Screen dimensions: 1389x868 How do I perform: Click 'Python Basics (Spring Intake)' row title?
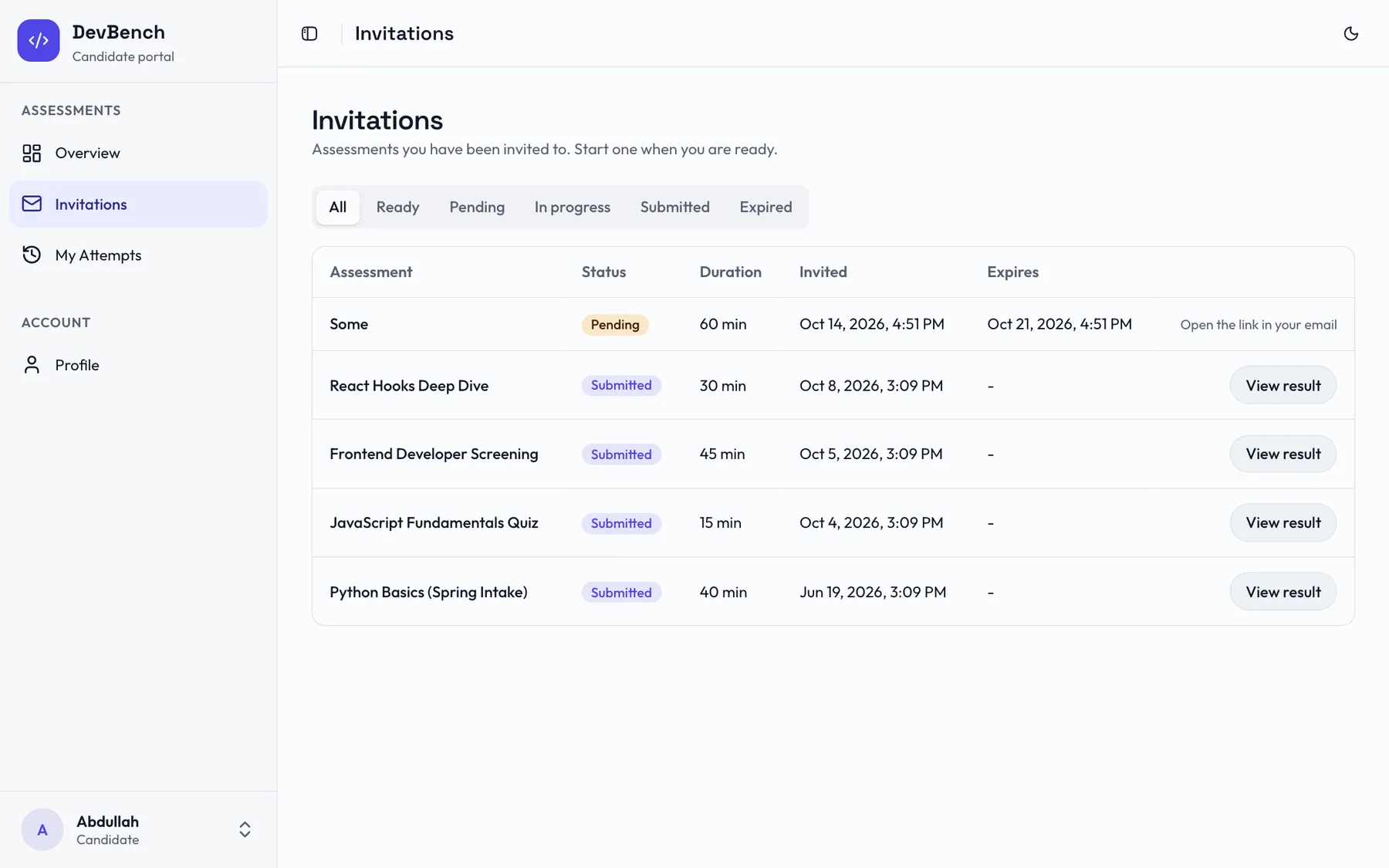428,592
